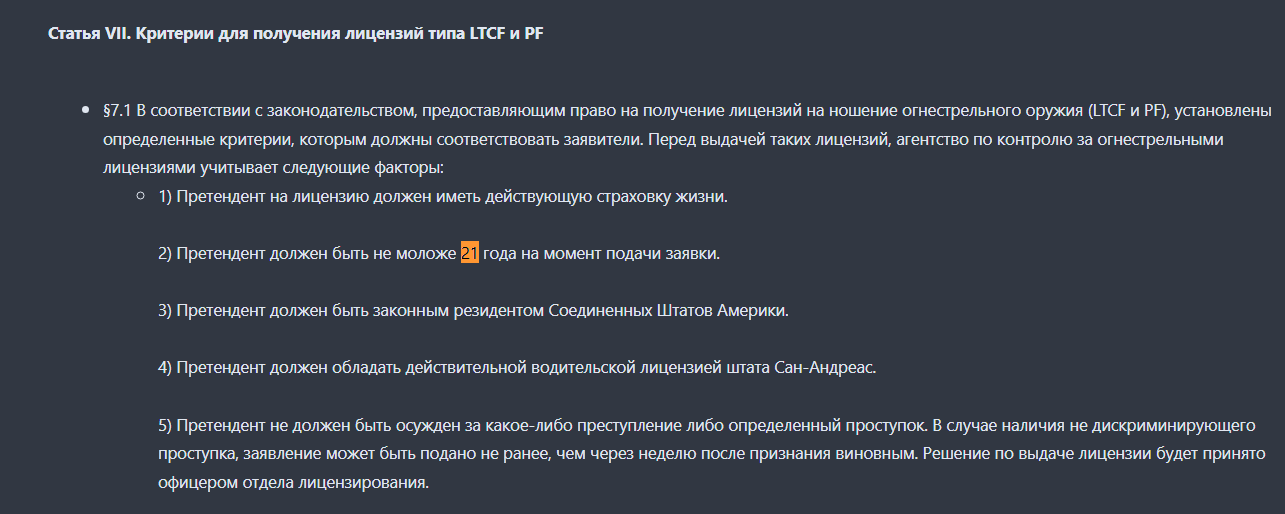This screenshot has width=1285, height=514.
Task: Click the hollow sub-bullet before item 1
Action: point(141,196)
